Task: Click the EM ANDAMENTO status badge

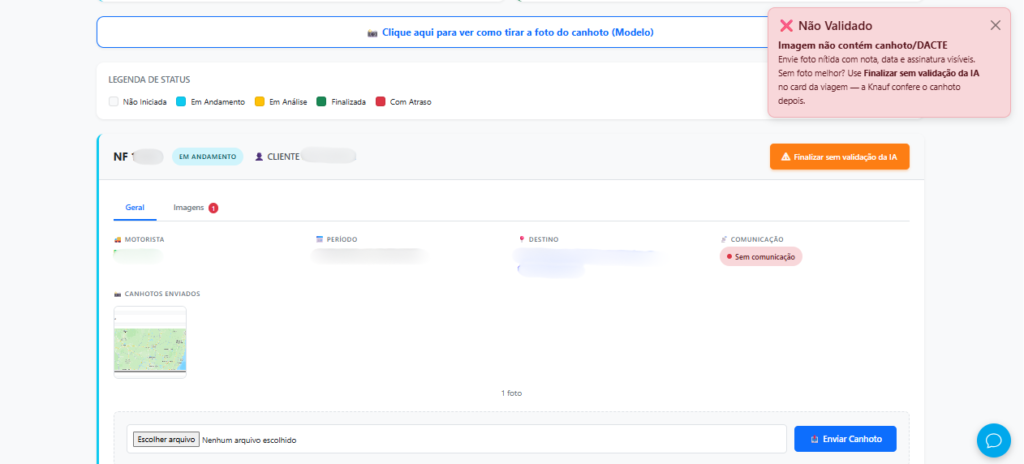Action: tap(208, 157)
